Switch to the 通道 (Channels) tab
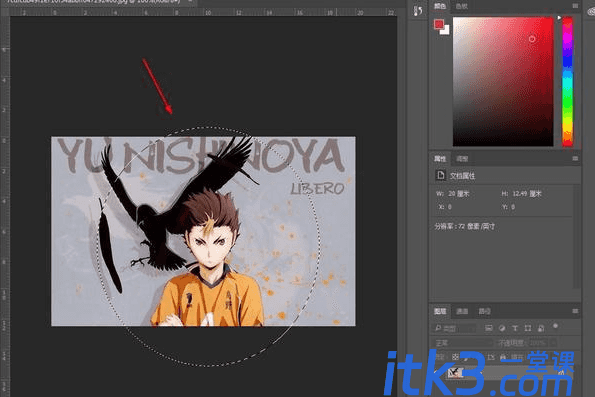The image size is (595, 397). [462, 311]
